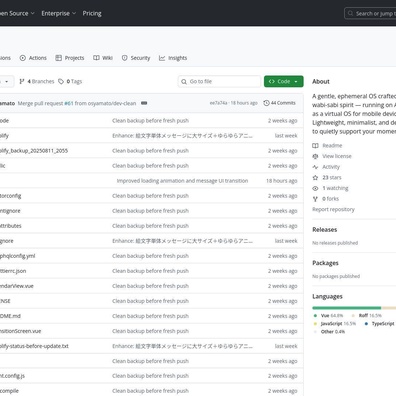Open the .graphqlconfig.yml file
396x396 pixels.
point(17,256)
